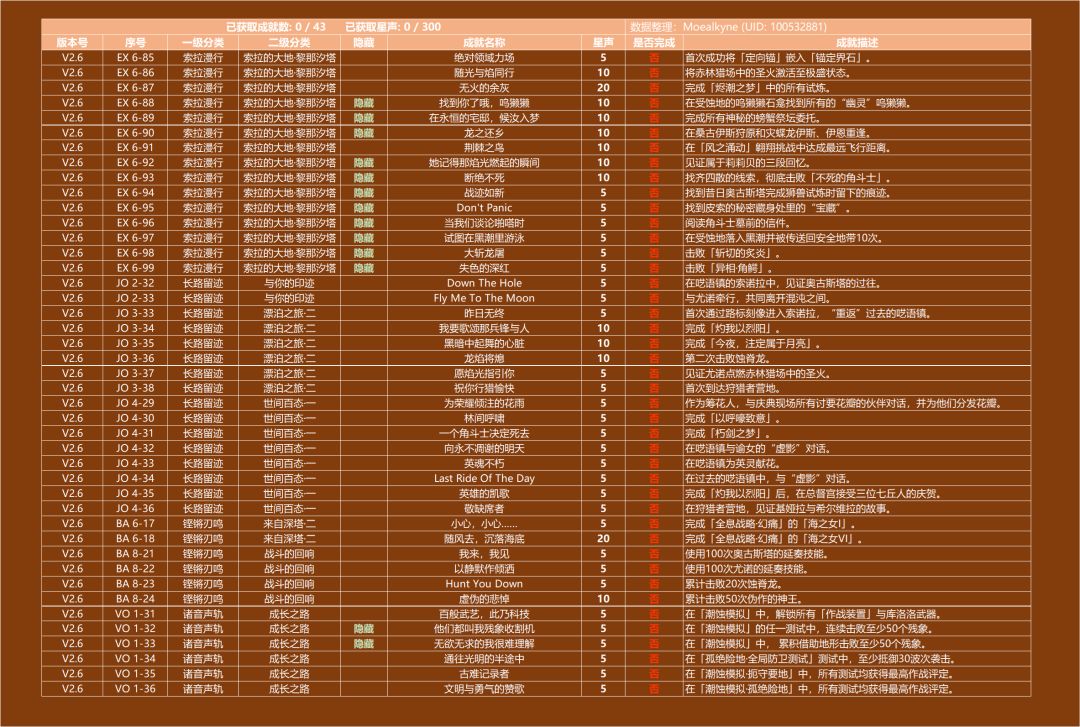Click the '隐藏' tag in the VO 1-32 row
The image size is (1080, 727).
pyautogui.click(x=364, y=629)
